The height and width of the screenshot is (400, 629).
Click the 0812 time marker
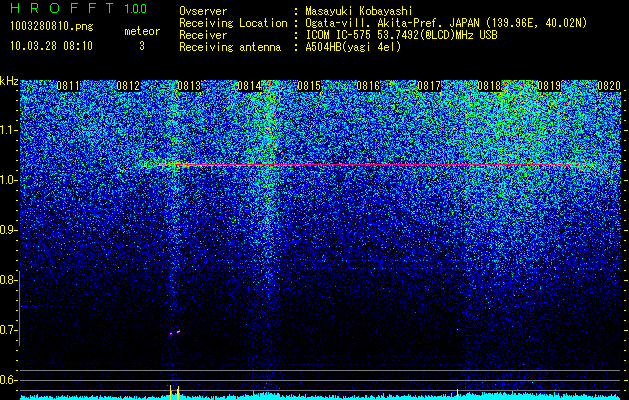coord(128,86)
